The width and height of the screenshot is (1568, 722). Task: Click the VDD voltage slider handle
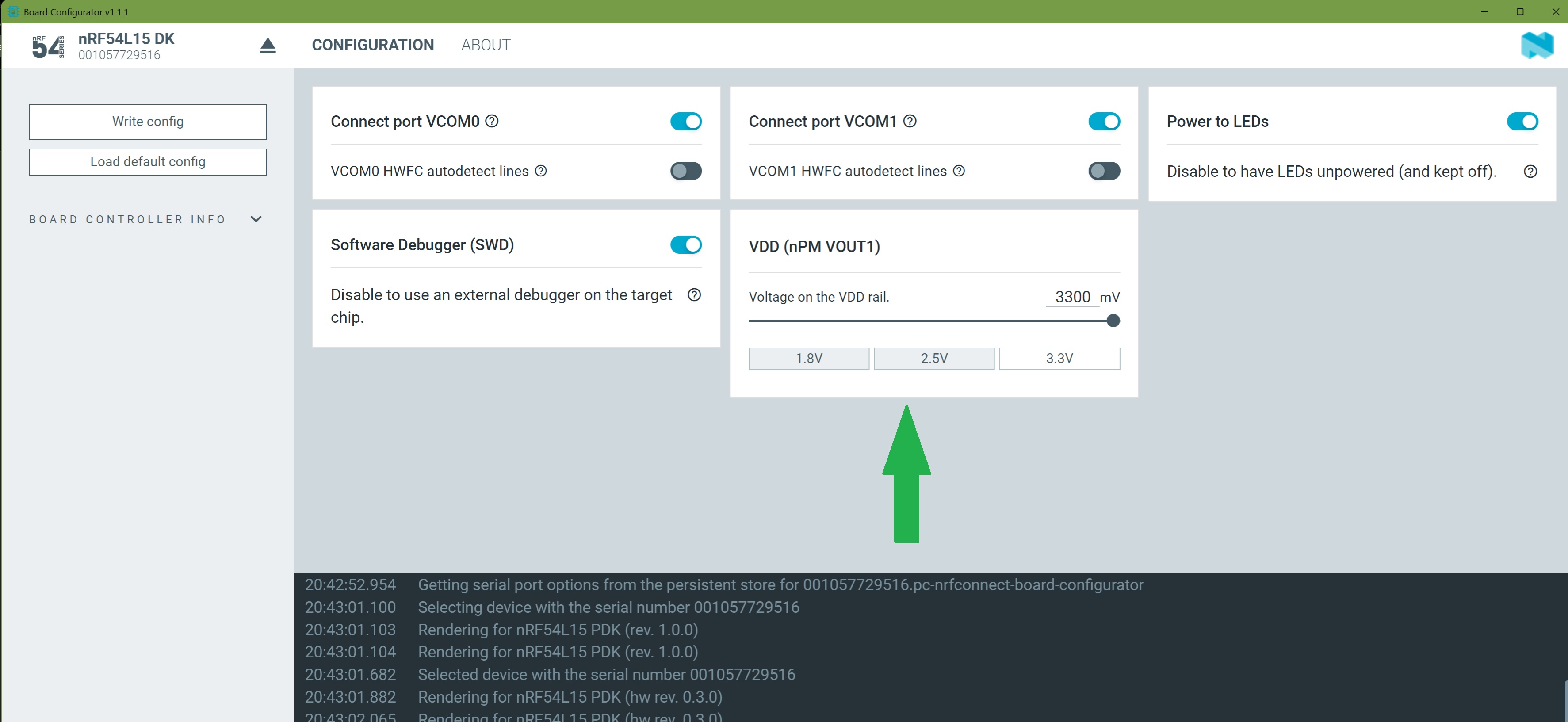1113,321
